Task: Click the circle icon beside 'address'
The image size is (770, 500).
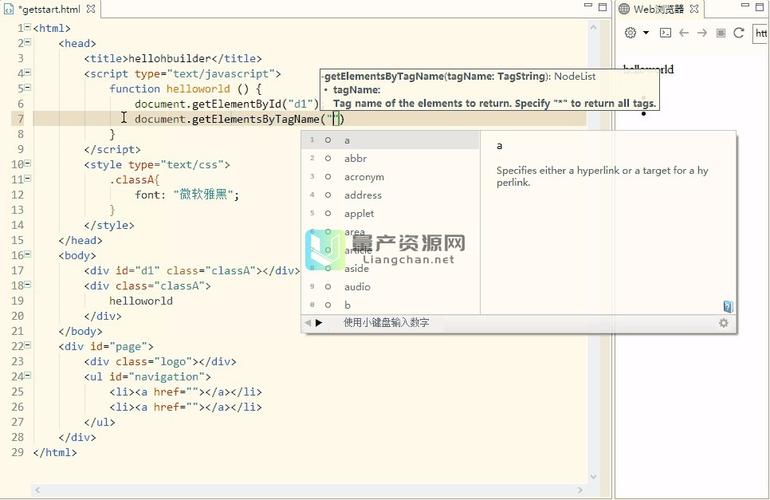Action: click(x=328, y=195)
